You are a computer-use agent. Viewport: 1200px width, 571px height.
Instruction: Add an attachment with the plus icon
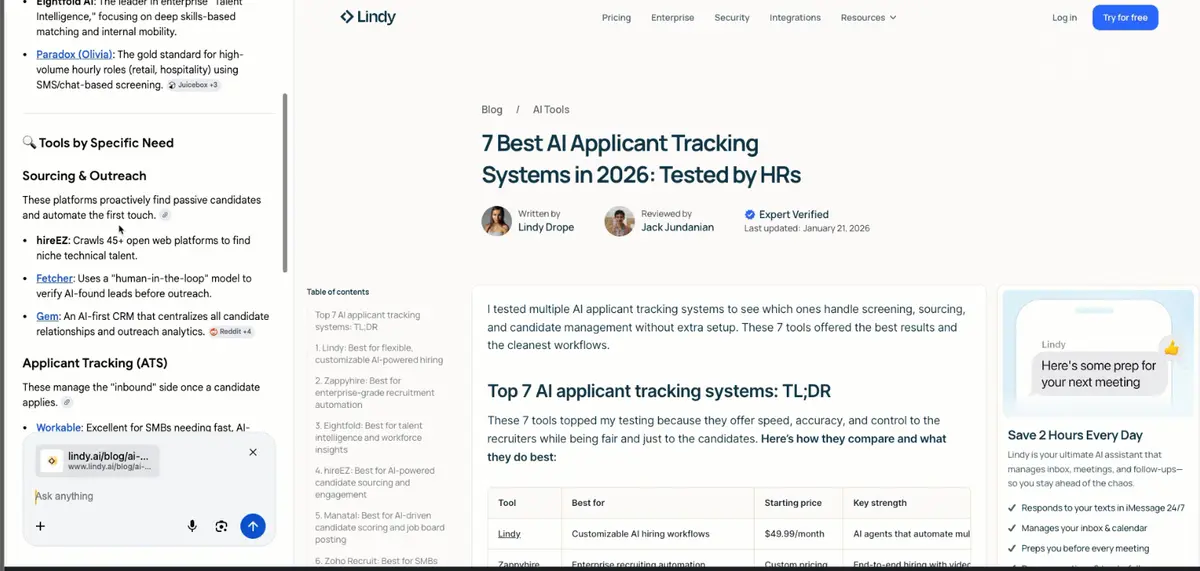coord(40,526)
